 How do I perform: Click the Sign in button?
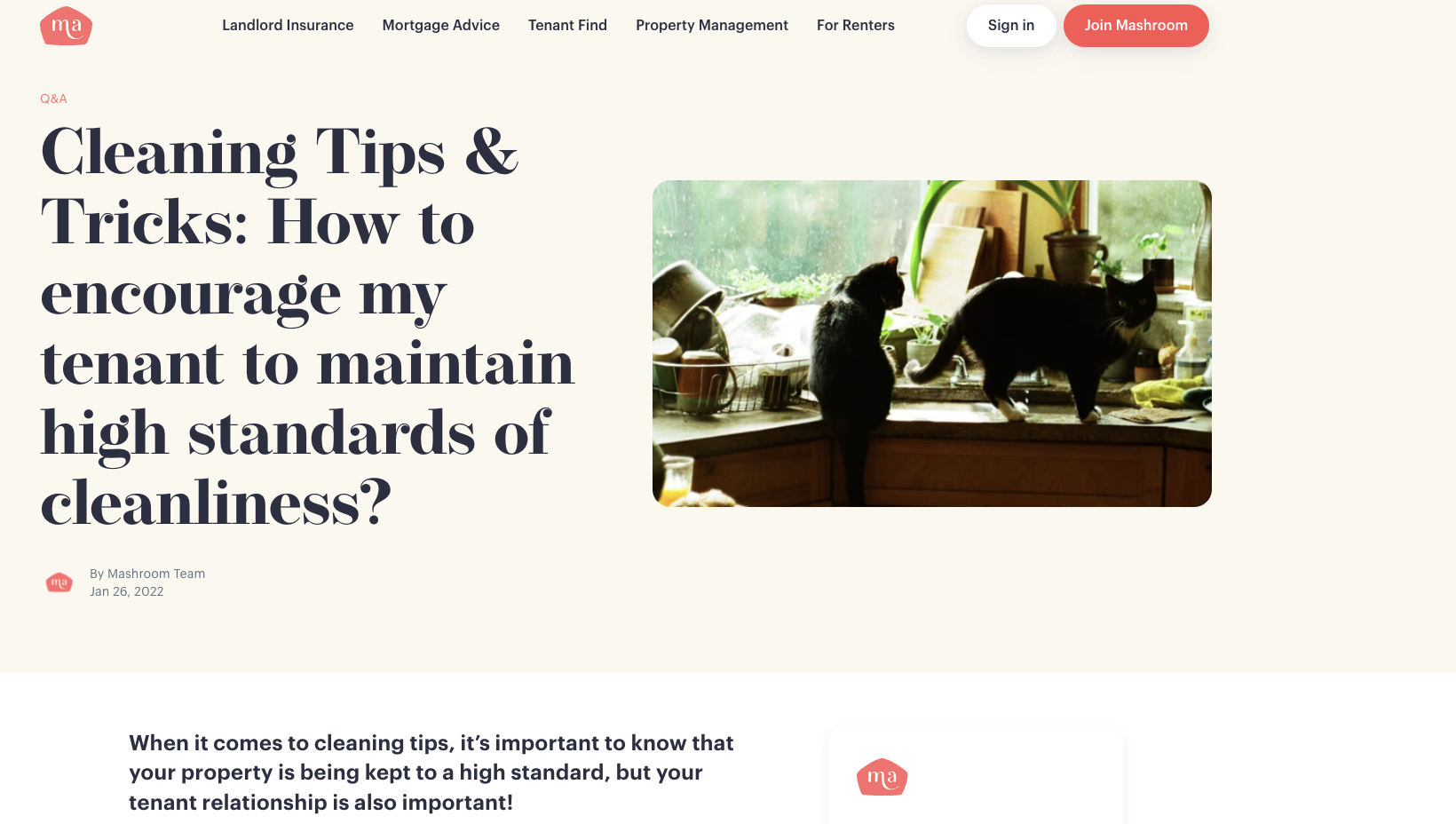pyautogui.click(x=1011, y=26)
